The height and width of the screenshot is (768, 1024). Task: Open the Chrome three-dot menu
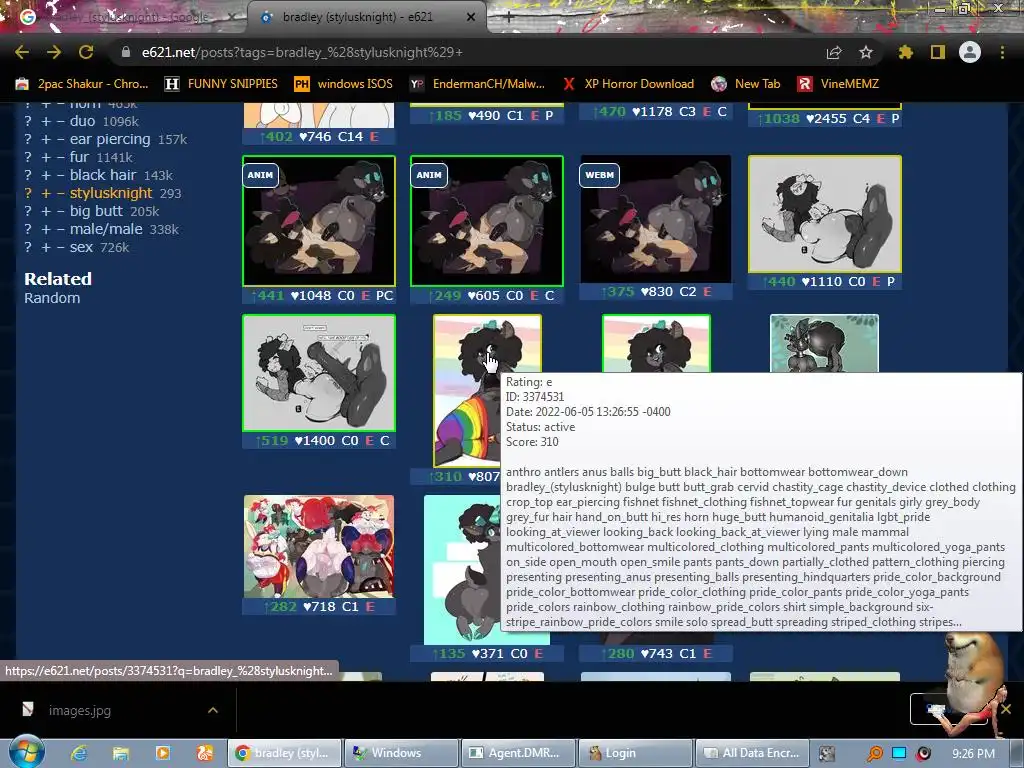1002,52
